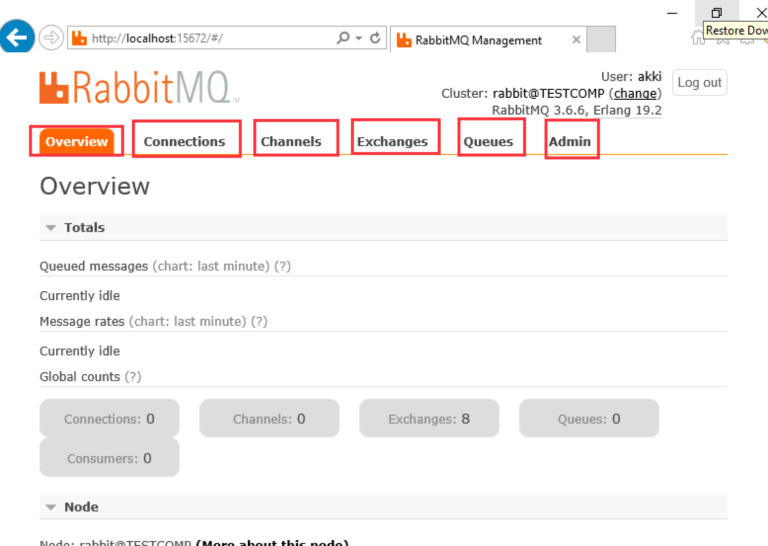The height and width of the screenshot is (546, 768).
Task: Open help for Global counts
Action: [133, 377]
